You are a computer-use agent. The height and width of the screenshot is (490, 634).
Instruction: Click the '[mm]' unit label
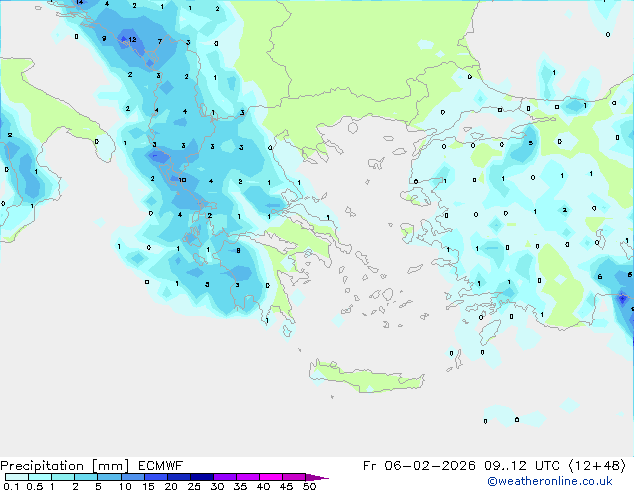[110, 466]
